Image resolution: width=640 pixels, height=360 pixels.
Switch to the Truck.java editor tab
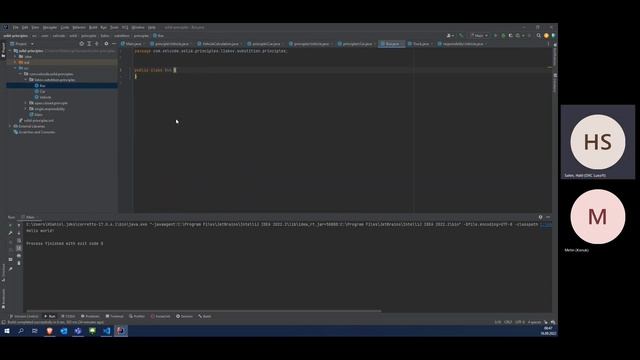click(x=420, y=44)
